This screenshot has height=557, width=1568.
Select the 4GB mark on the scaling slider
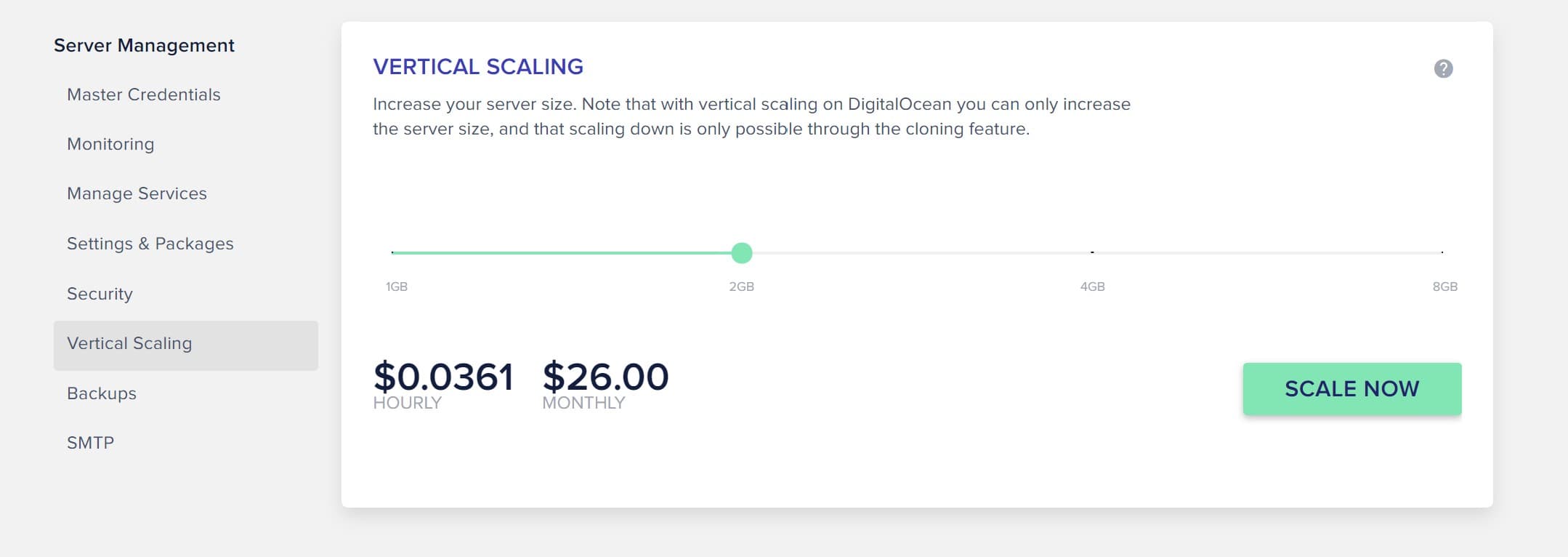[x=1092, y=252]
